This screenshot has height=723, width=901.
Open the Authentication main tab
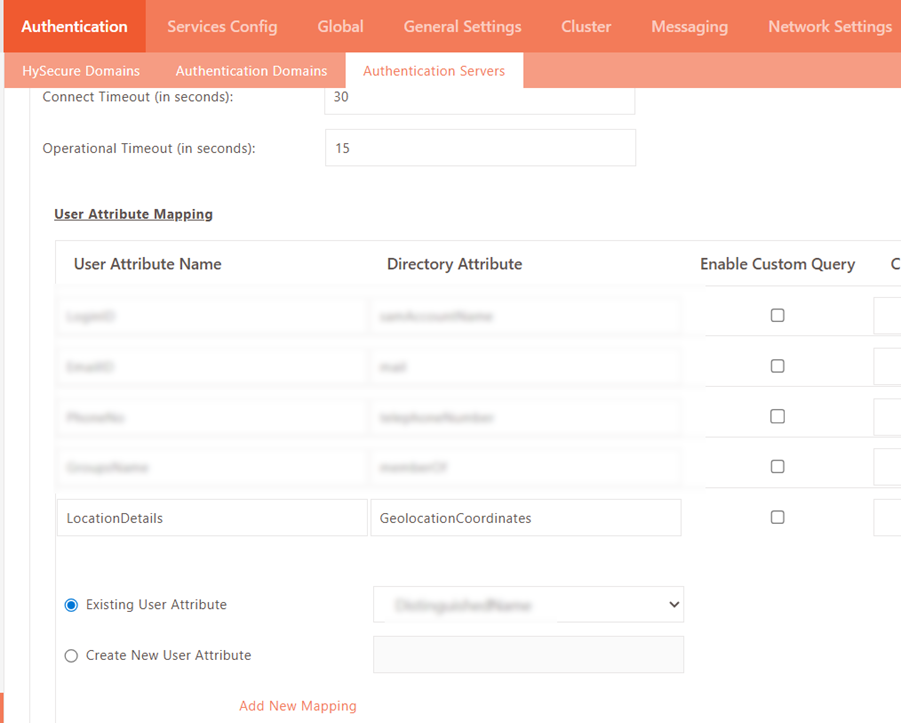[x=74, y=26]
